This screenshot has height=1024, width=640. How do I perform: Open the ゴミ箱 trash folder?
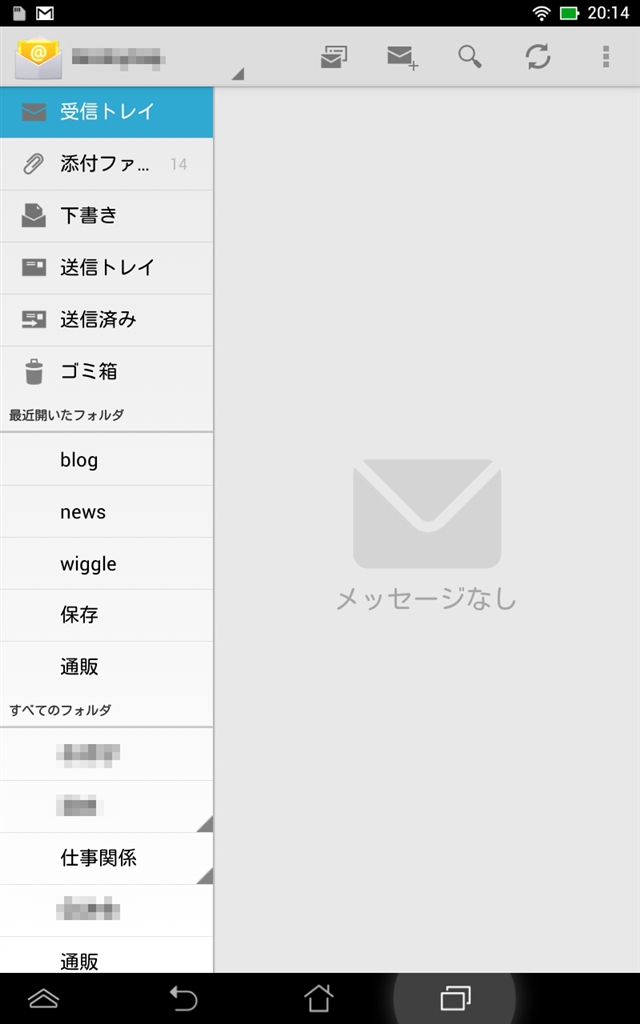pos(106,372)
